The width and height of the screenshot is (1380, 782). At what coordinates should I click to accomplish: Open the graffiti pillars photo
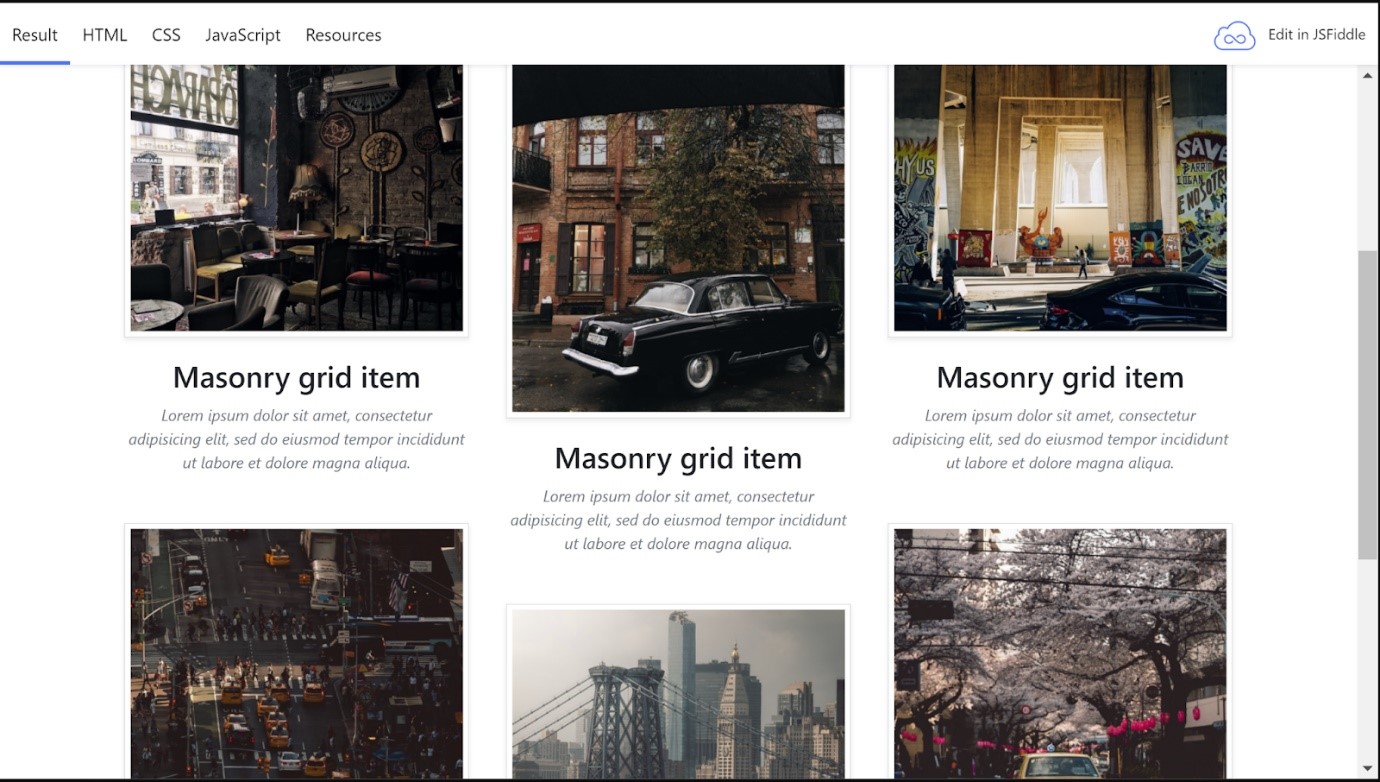(1060, 198)
